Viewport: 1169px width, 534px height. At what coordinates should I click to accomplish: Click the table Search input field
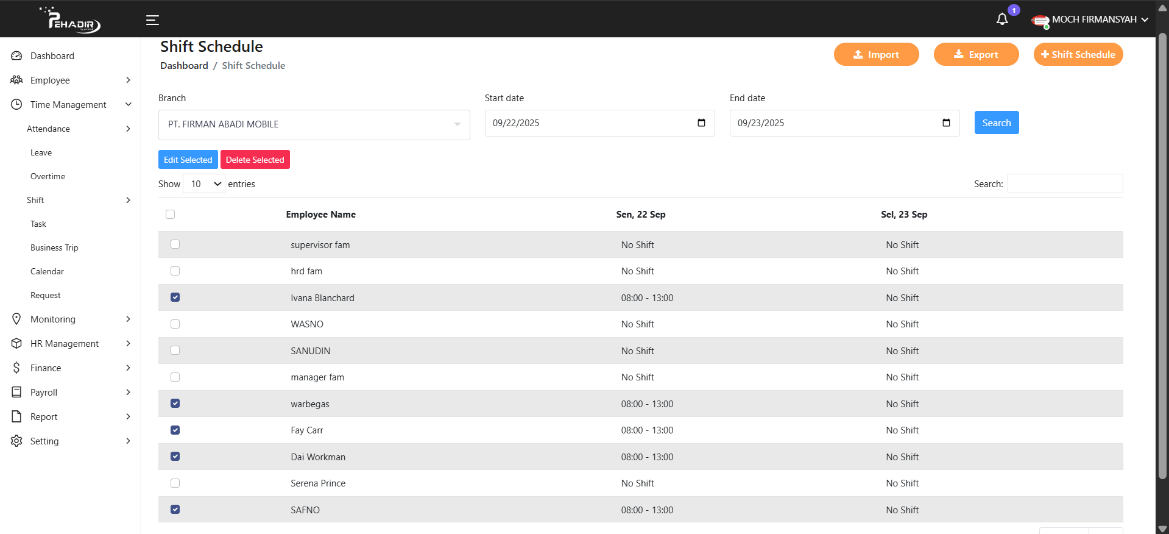click(1065, 183)
